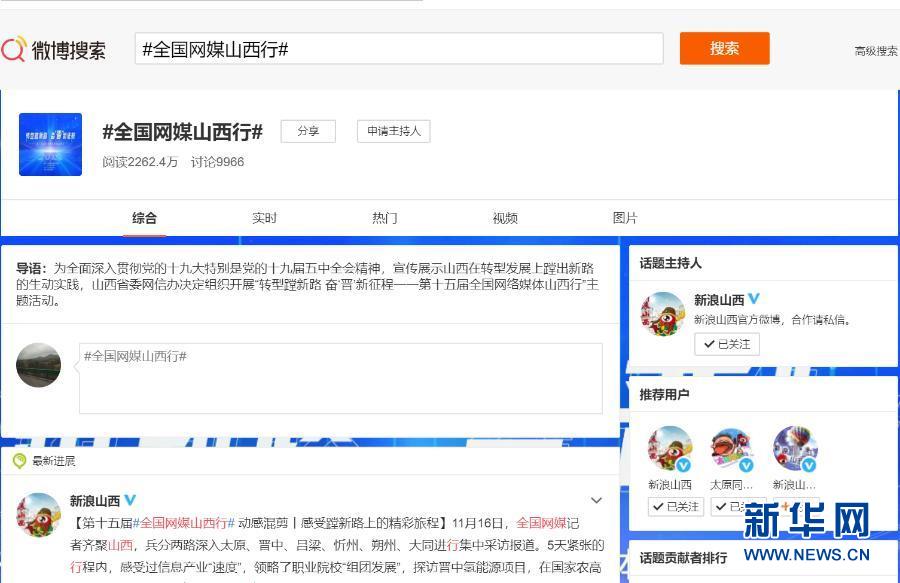Viewport: 900px width, 583px height.
Task: Open the 太原同… recommended user avatar
Action: click(x=731, y=449)
